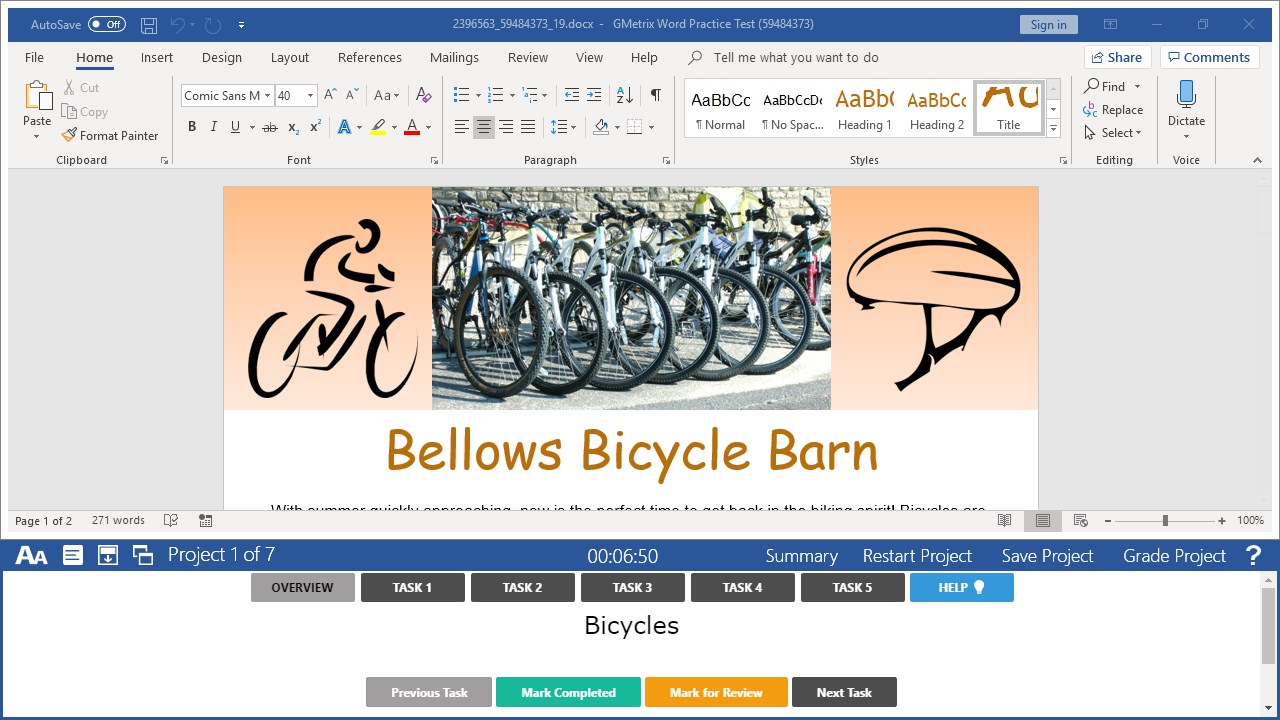Switch to the References ribbon tab
The width and height of the screenshot is (1280, 720).
[x=370, y=57]
